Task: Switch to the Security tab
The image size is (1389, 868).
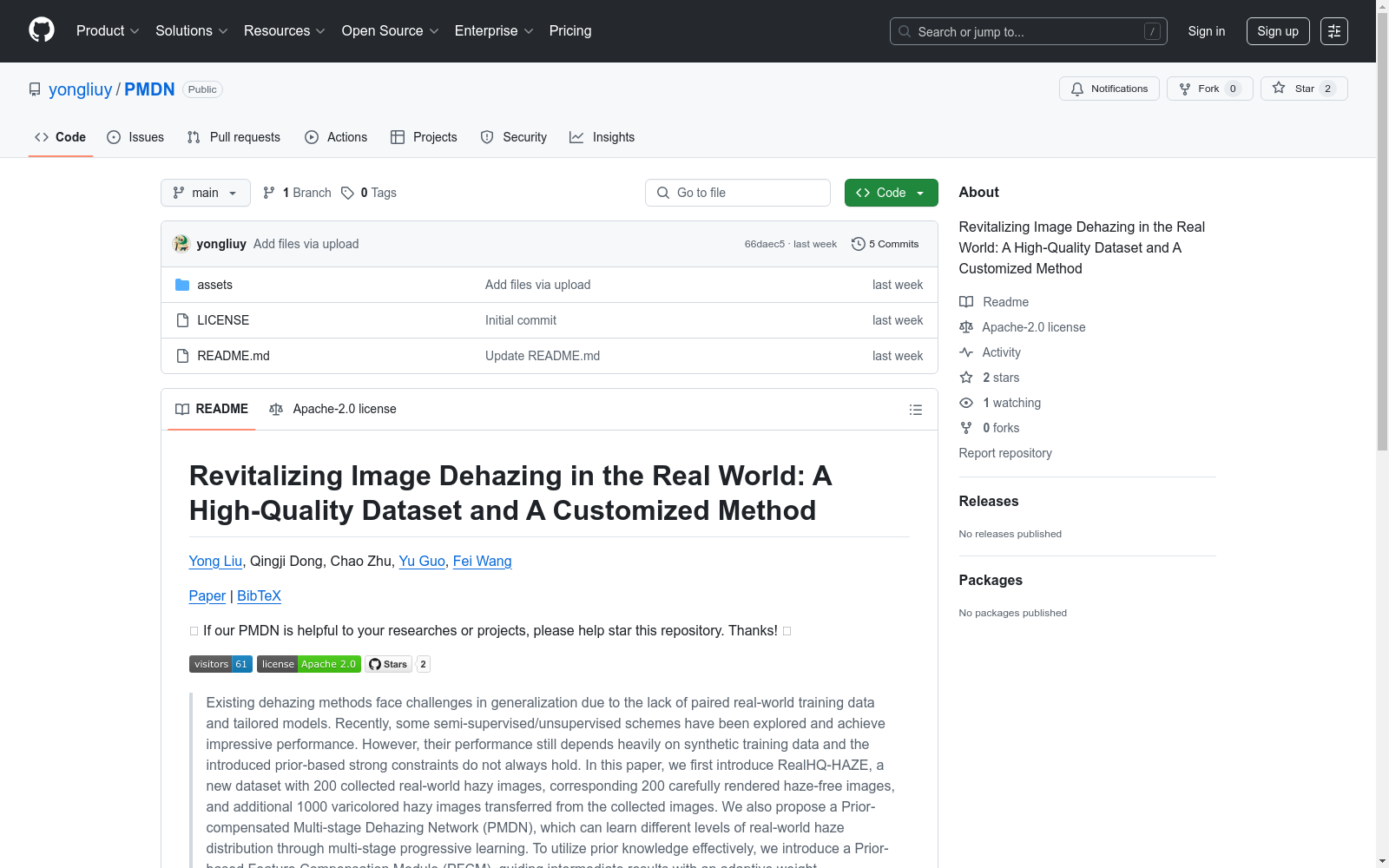Action: click(514, 137)
